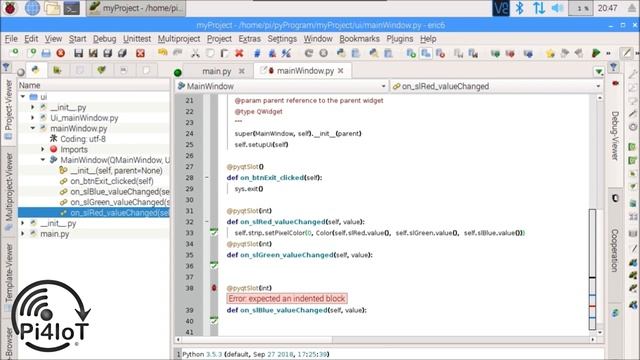Image resolution: width=640 pixels, height=360 pixels.
Task: Click the red circular stop icon in toolbar
Action: click(61, 53)
